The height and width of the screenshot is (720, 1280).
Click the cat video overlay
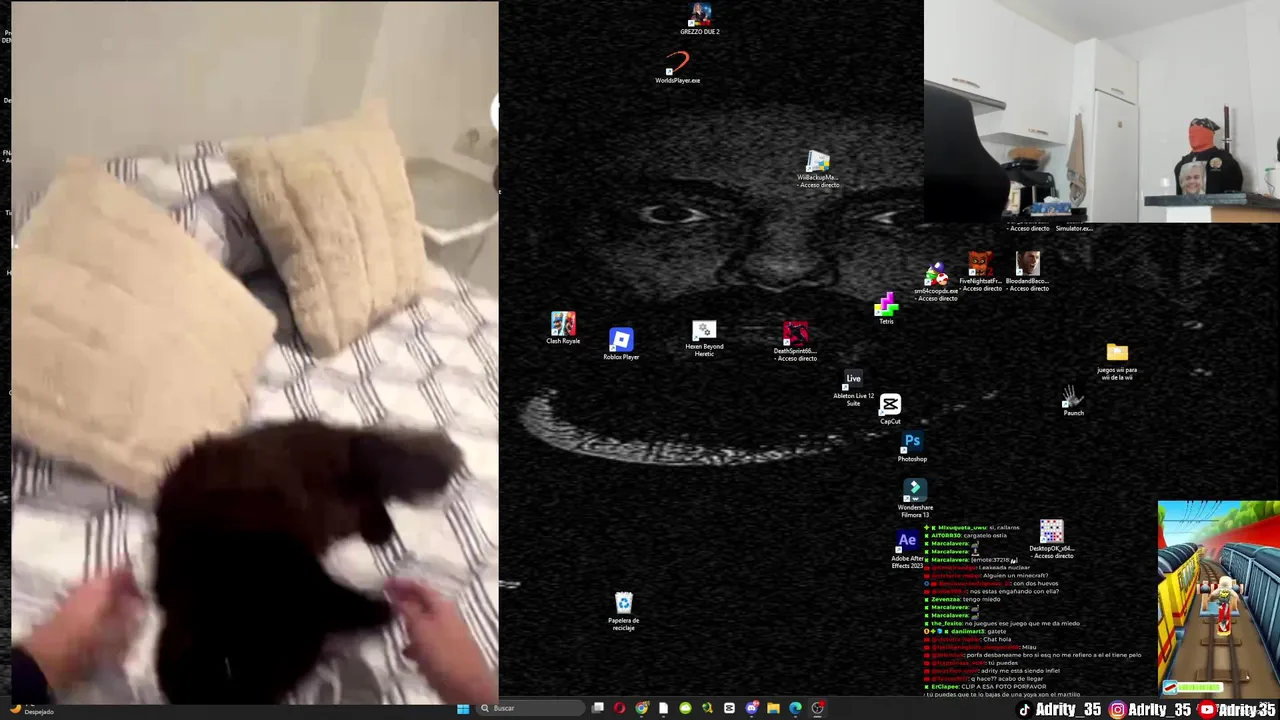pos(254,352)
